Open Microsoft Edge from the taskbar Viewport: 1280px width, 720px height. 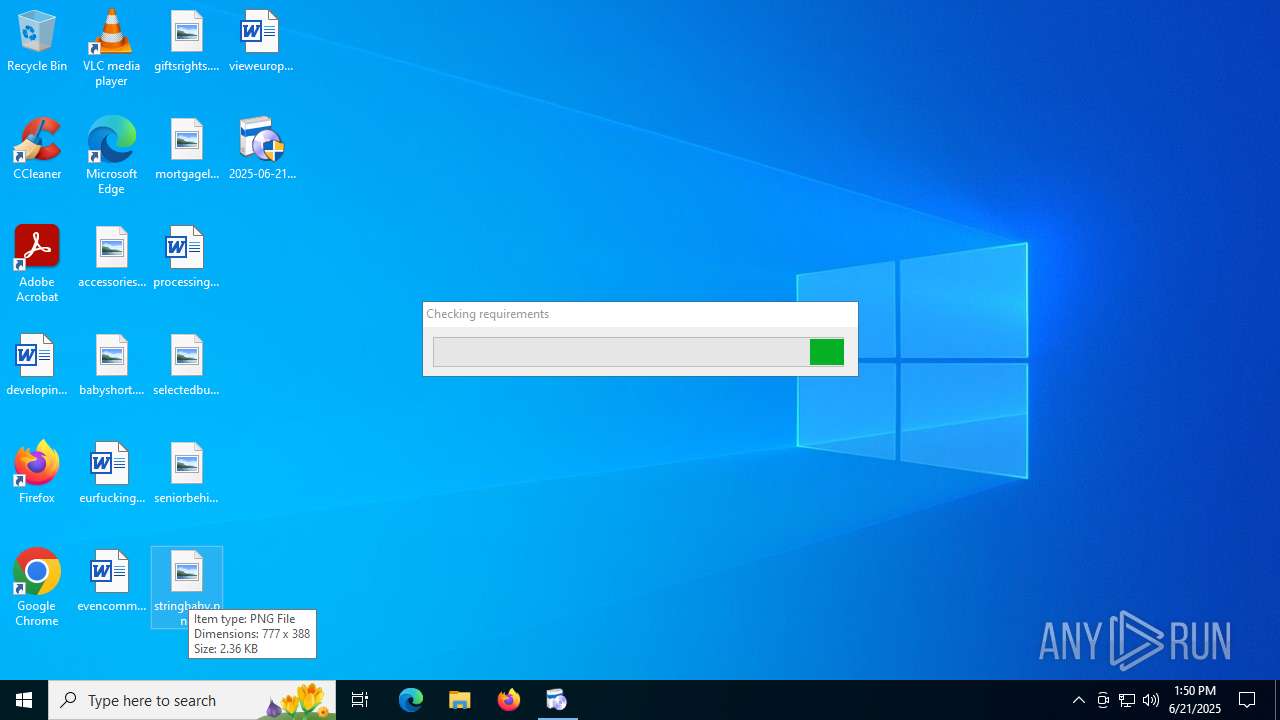pyautogui.click(x=411, y=700)
